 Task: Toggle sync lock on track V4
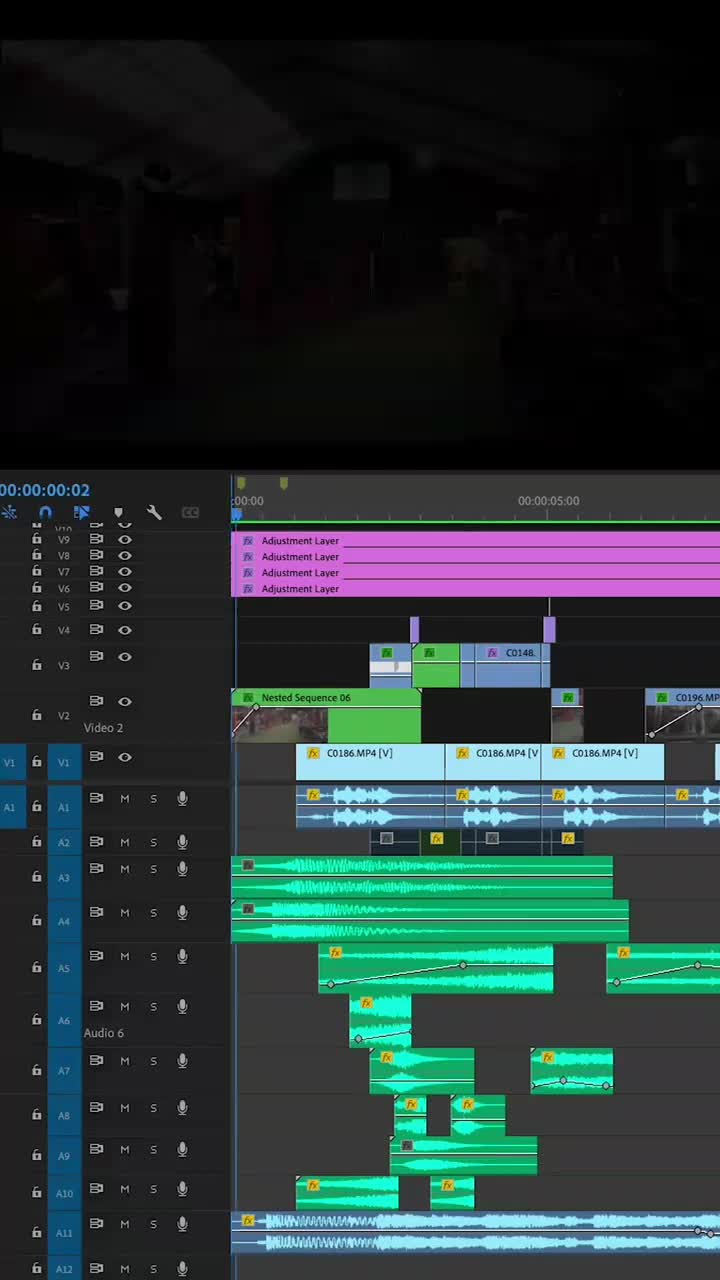tap(97, 630)
